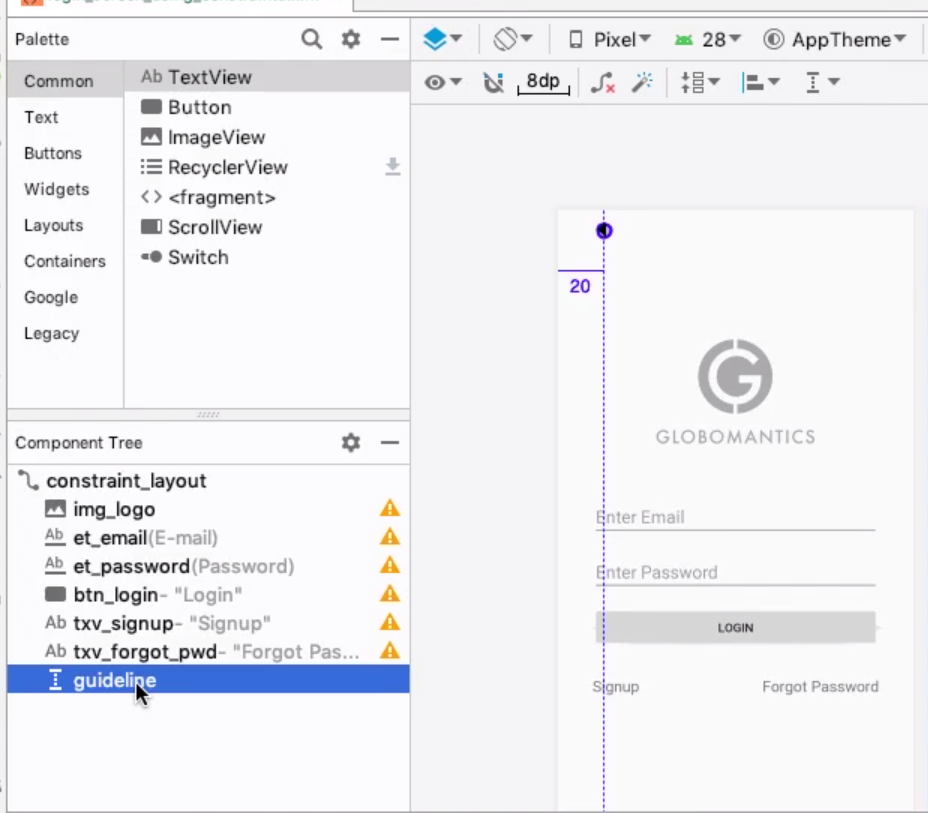Click the RecyclerView download icon
Viewport: 928px width, 813px height.
click(392, 167)
